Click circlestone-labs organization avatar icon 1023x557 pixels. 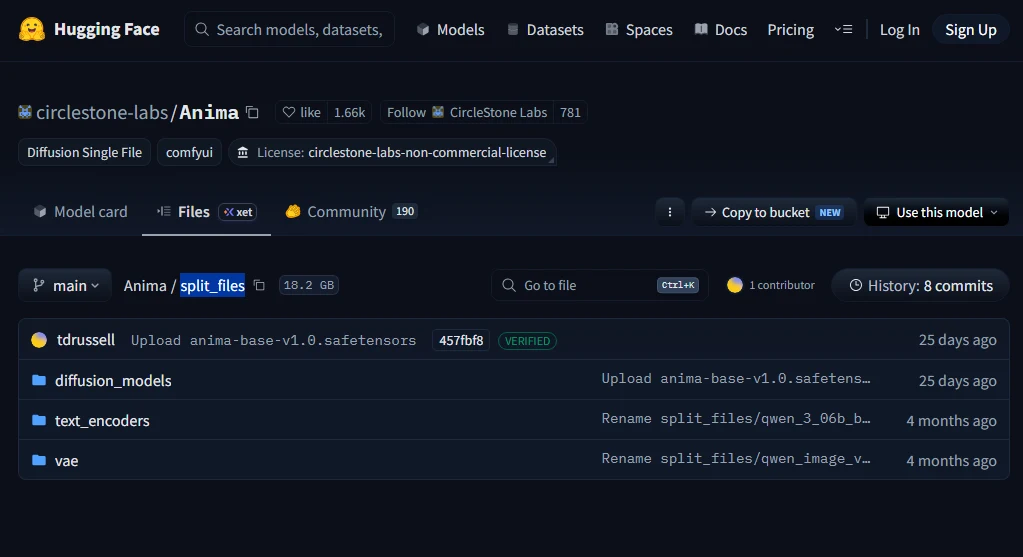tap(25, 112)
